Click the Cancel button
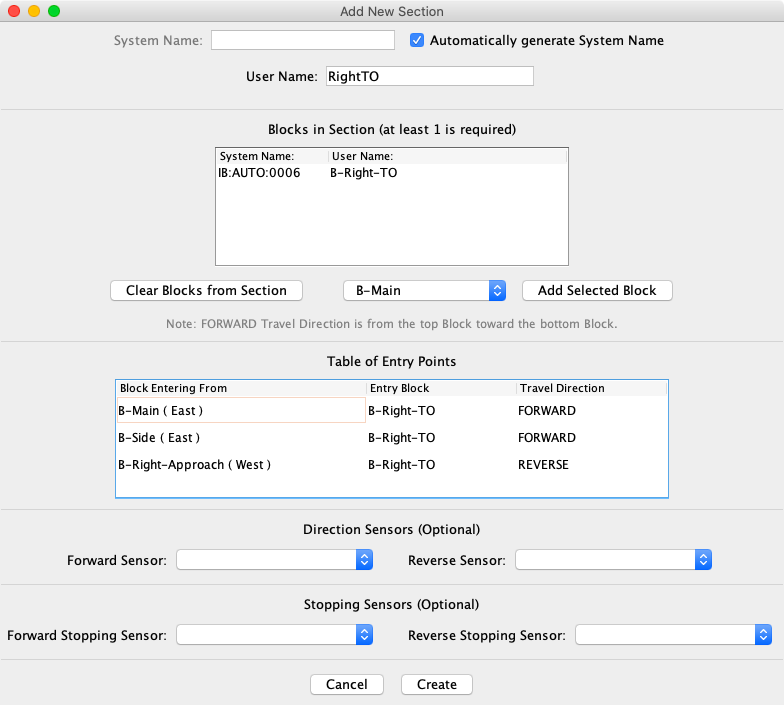Screen dimensions: 784x705 pyautogui.click(x=346, y=685)
